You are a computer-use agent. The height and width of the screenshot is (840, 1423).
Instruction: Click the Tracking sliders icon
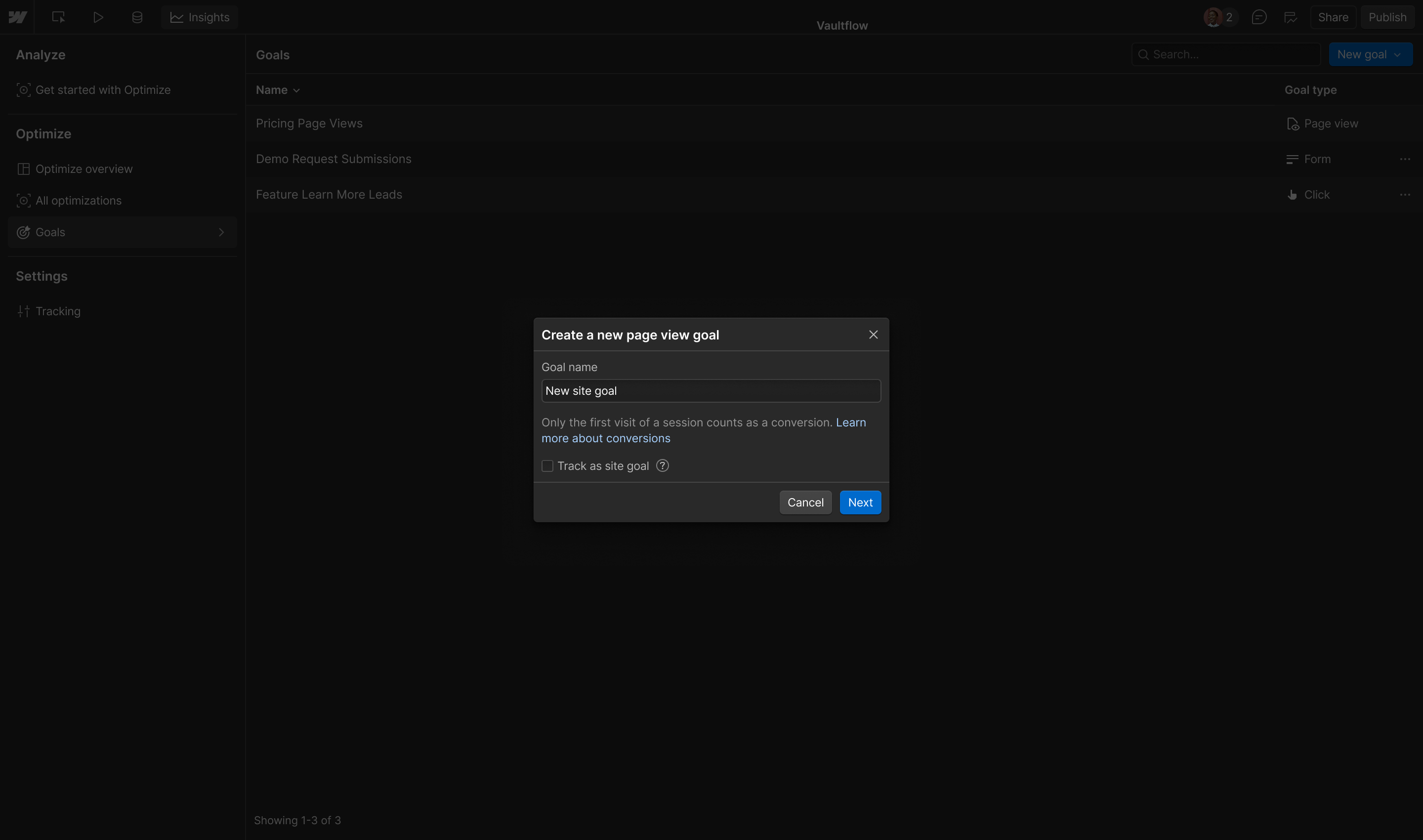[x=23, y=311]
